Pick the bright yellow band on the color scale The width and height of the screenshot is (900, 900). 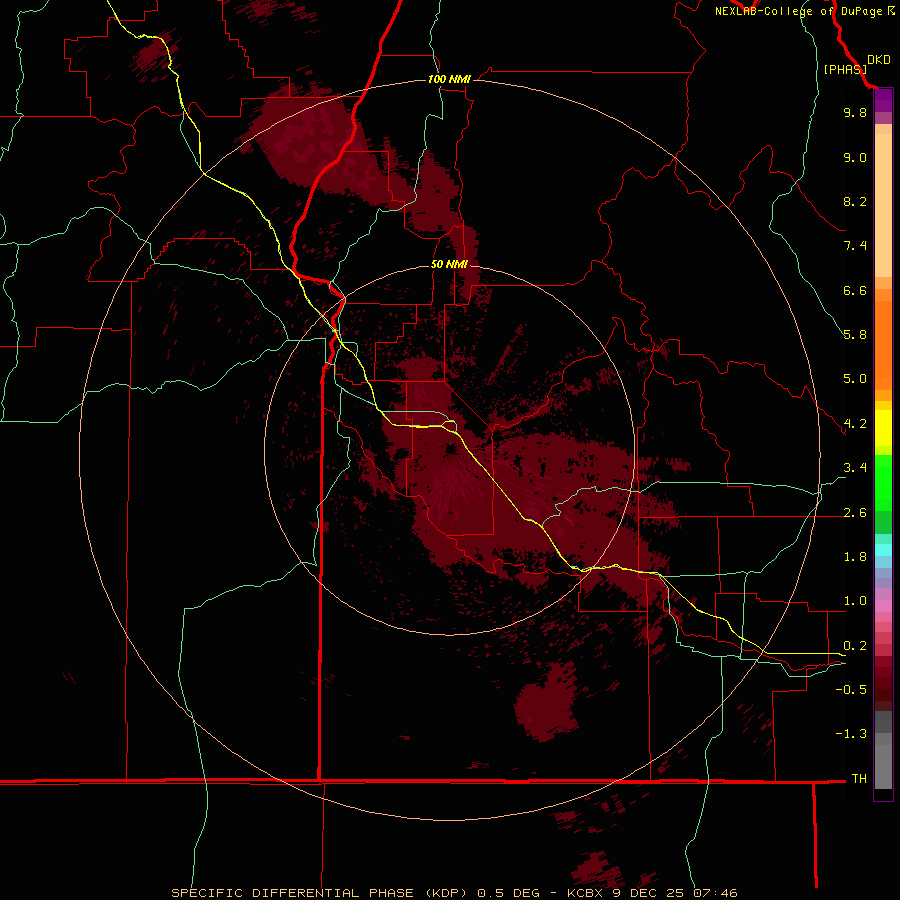(x=883, y=428)
